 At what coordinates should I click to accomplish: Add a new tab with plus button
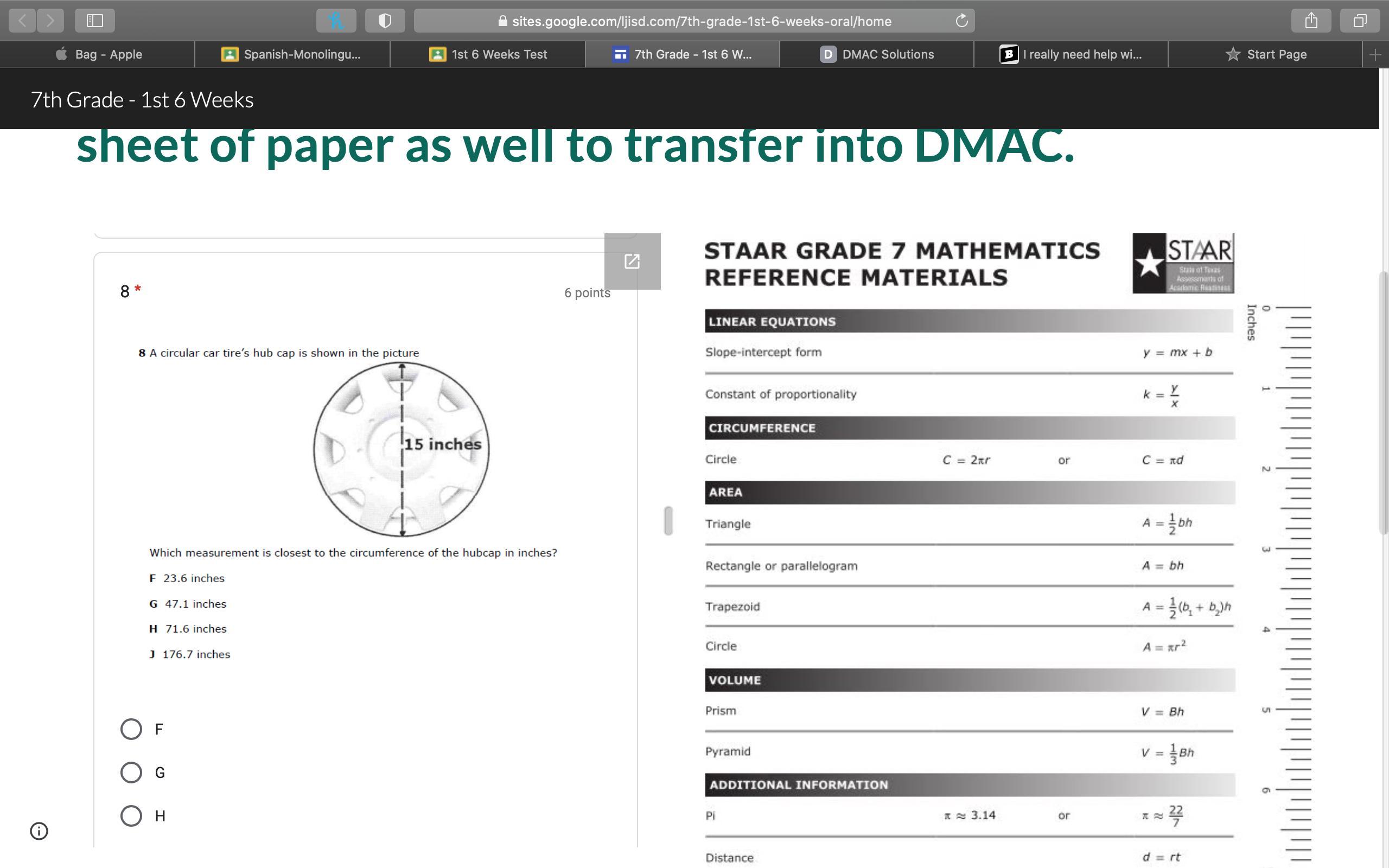pyautogui.click(x=1375, y=55)
